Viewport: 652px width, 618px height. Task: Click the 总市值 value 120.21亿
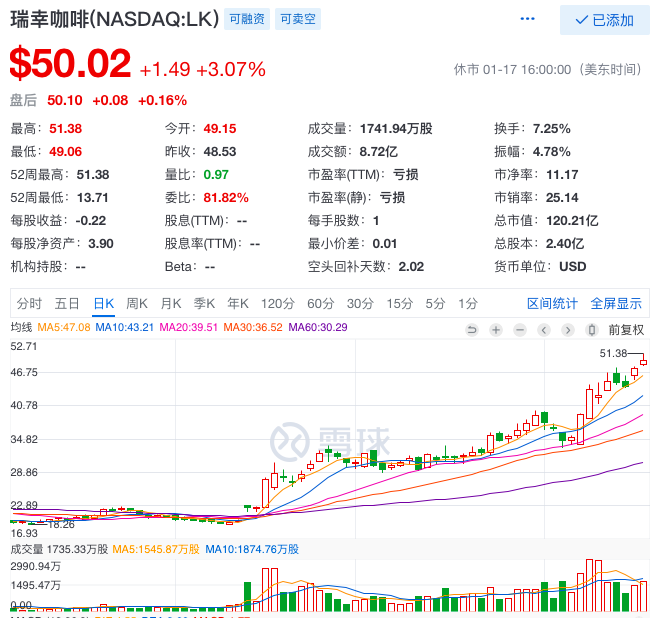(572, 220)
